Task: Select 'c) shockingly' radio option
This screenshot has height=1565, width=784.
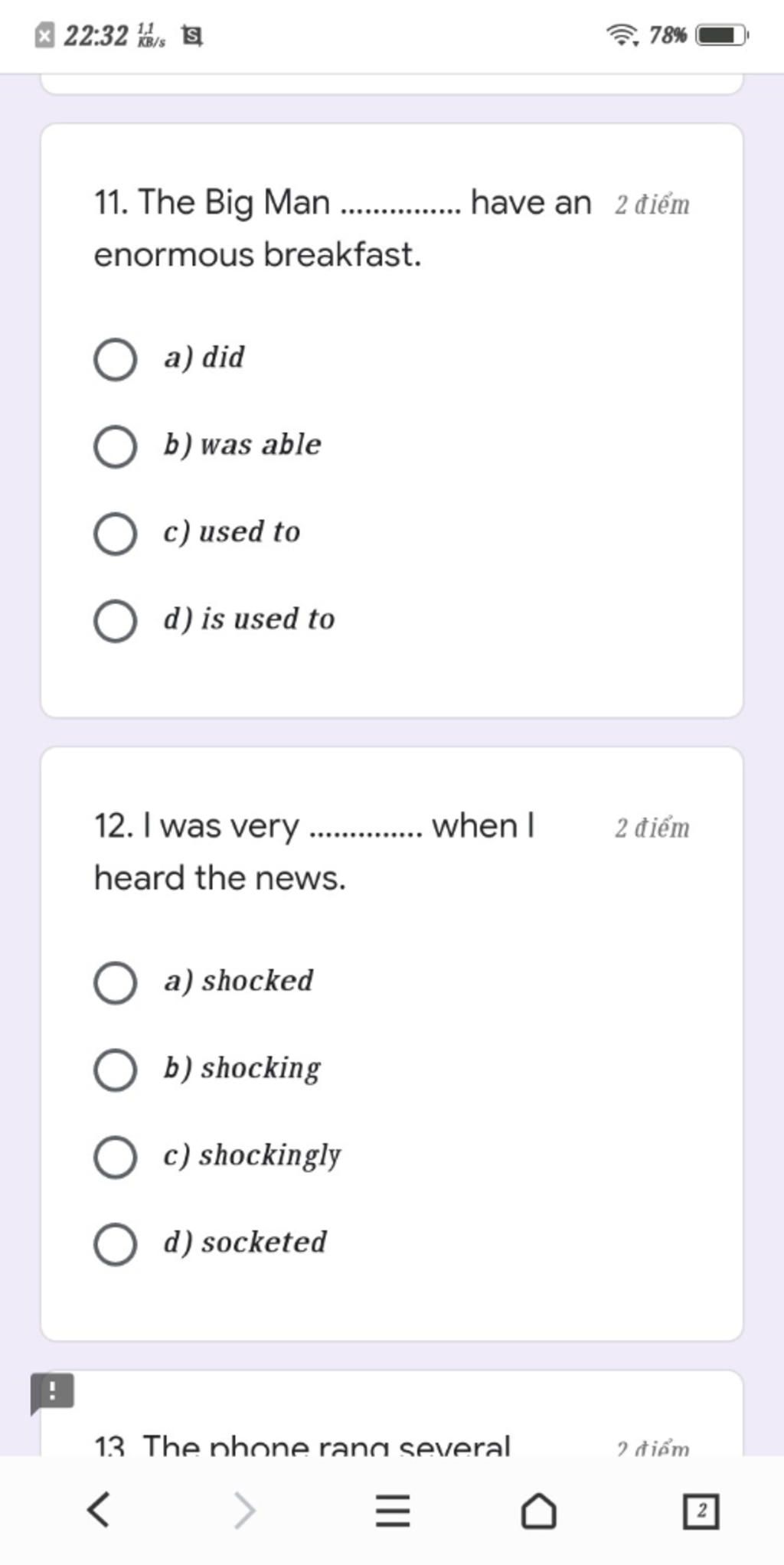Action: [x=116, y=1156]
